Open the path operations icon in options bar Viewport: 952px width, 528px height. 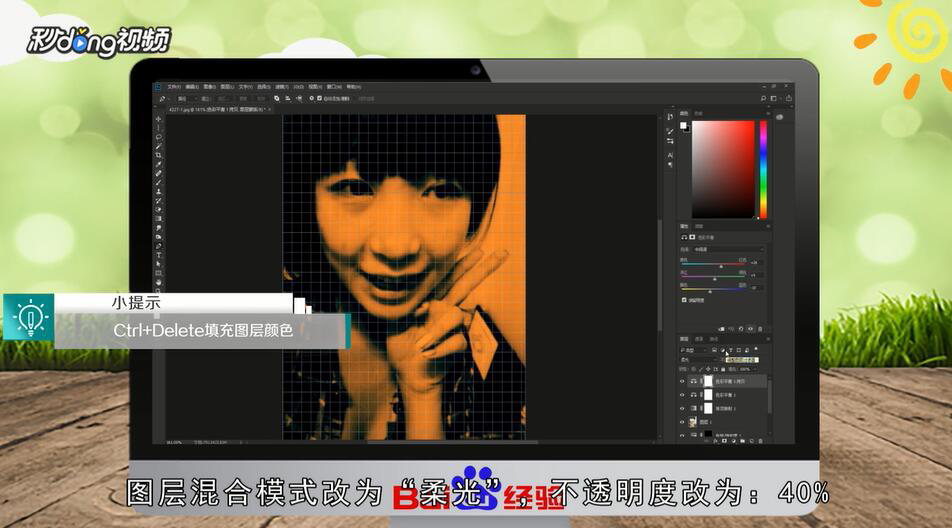[x=276, y=98]
